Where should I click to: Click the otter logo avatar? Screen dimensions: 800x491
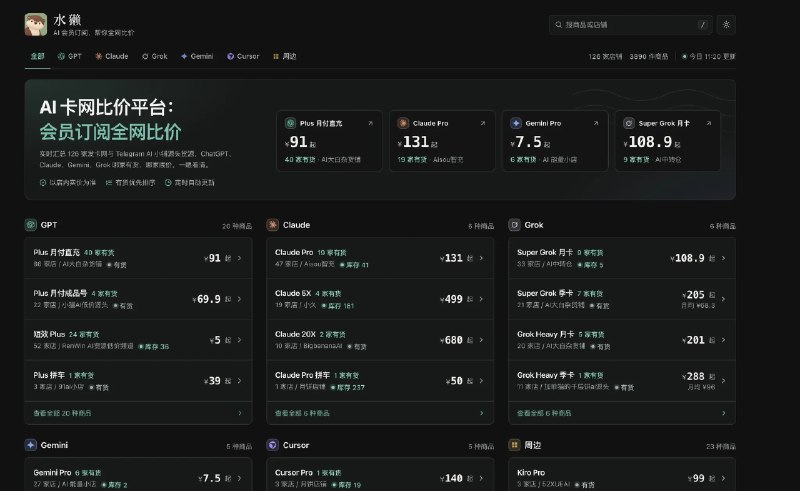(36, 24)
